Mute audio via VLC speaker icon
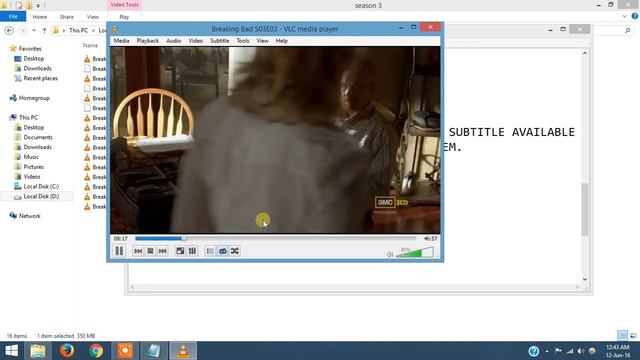 pyautogui.click(x=390, y=254)
